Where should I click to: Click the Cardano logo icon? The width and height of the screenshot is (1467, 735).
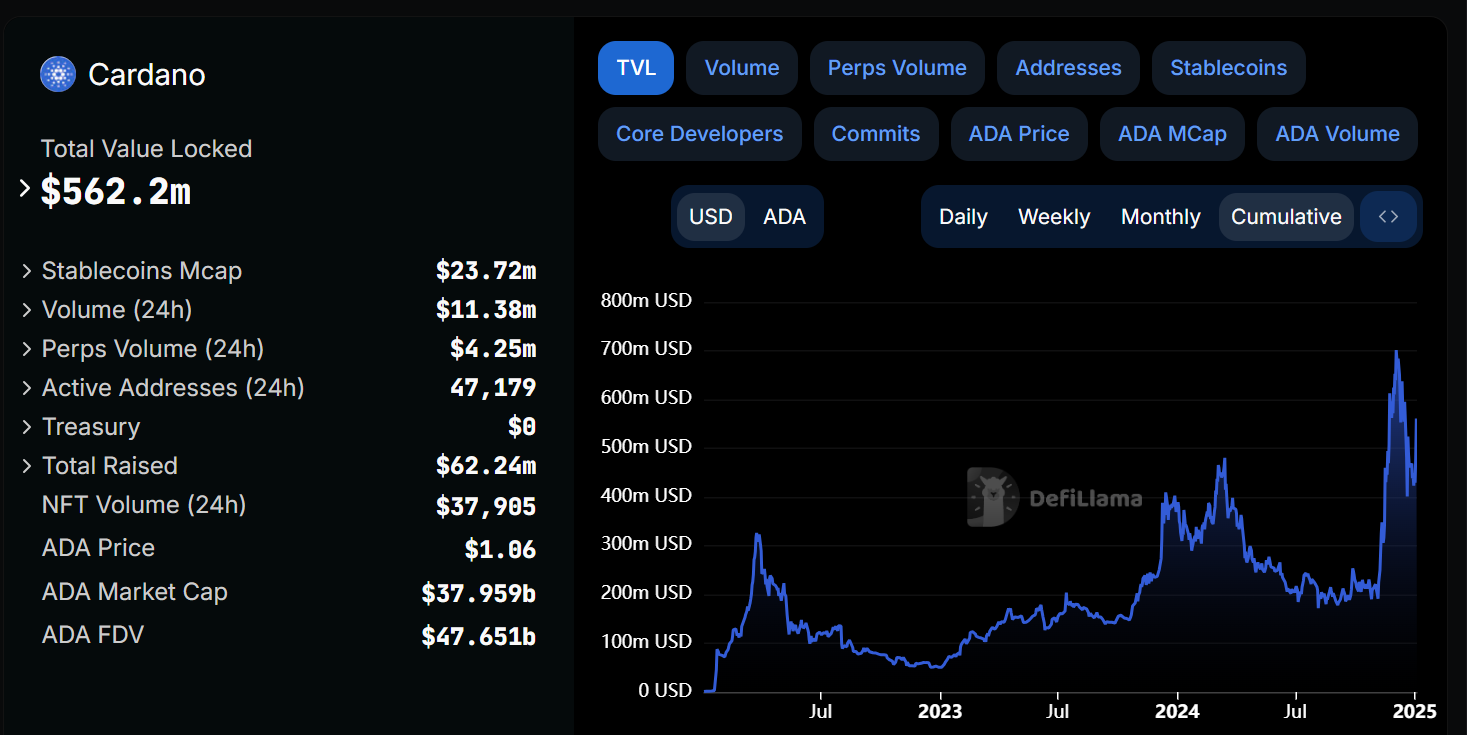(x=58, y=75)
